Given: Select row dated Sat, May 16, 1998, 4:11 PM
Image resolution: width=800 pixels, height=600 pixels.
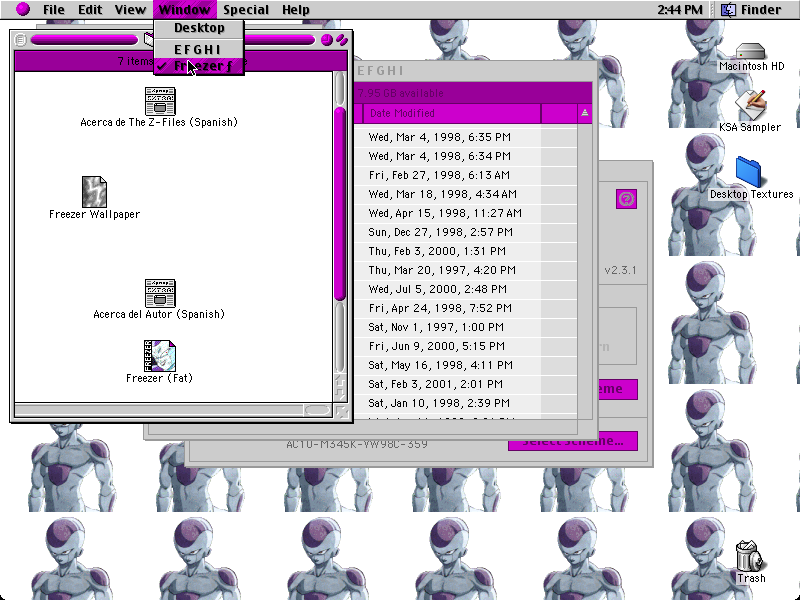Looking at the screenshot, I should tap(465, 365).
